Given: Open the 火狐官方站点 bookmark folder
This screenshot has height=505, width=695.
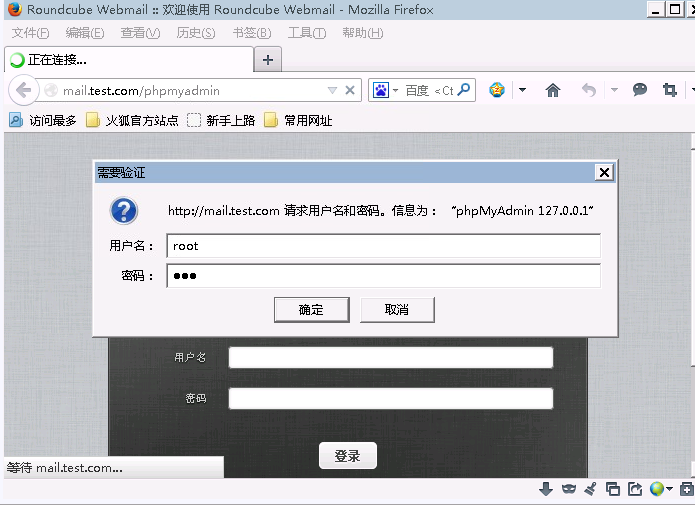Looking at the screenshot, I should (x=132, y=120).
